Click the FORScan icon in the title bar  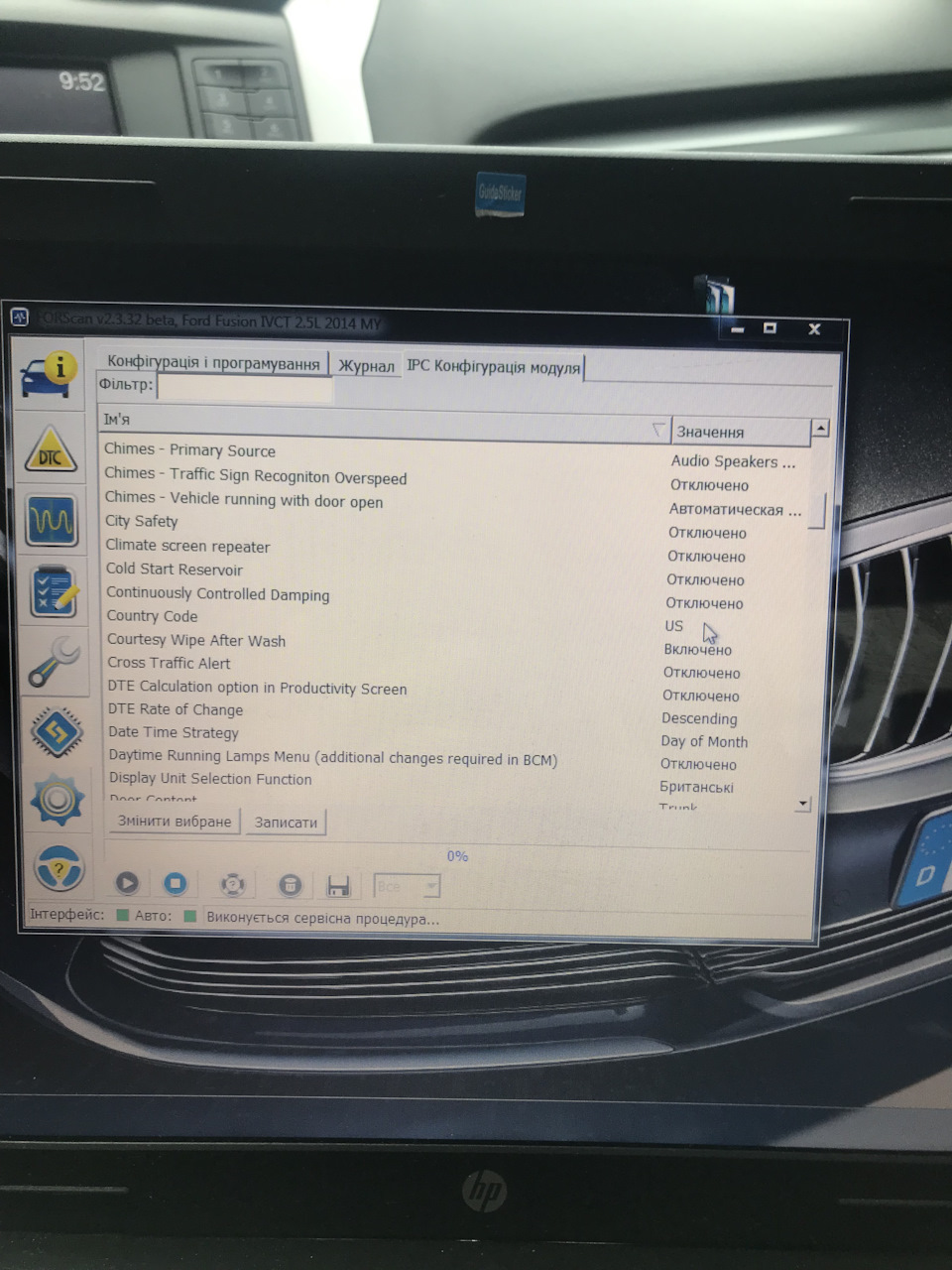20,317
